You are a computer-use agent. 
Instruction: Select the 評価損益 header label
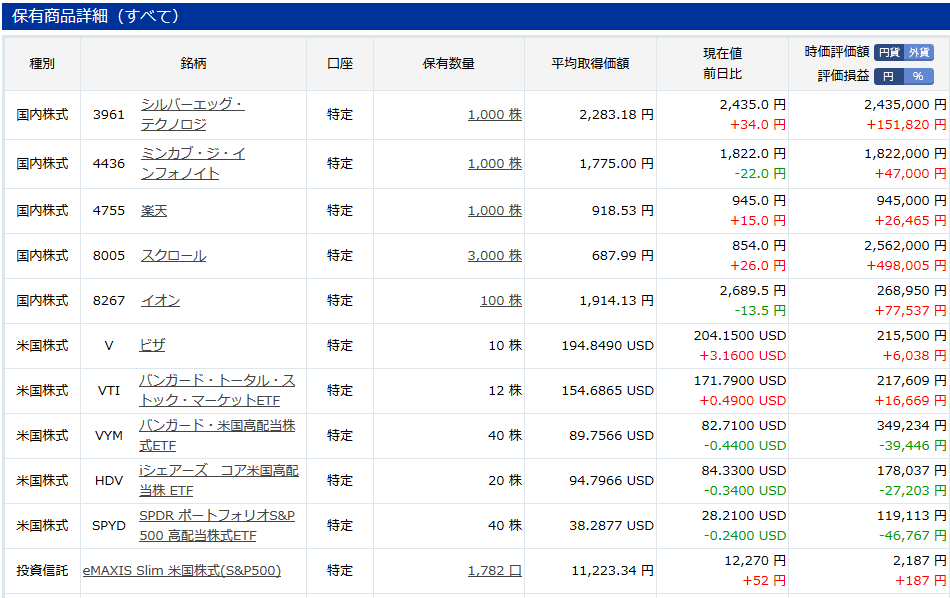843,76
